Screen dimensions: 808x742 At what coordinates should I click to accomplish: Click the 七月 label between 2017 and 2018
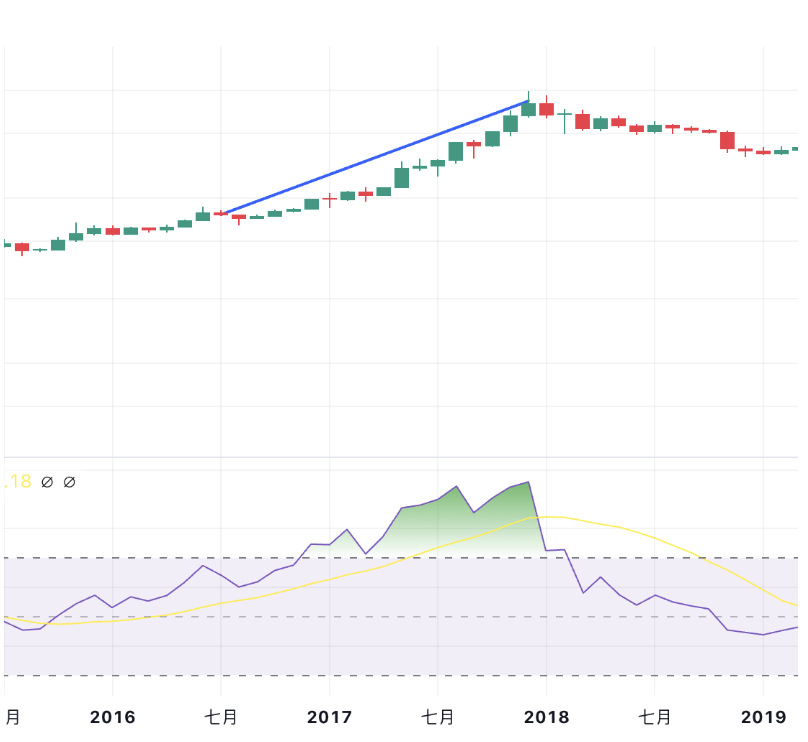click(x=440, y=717)
